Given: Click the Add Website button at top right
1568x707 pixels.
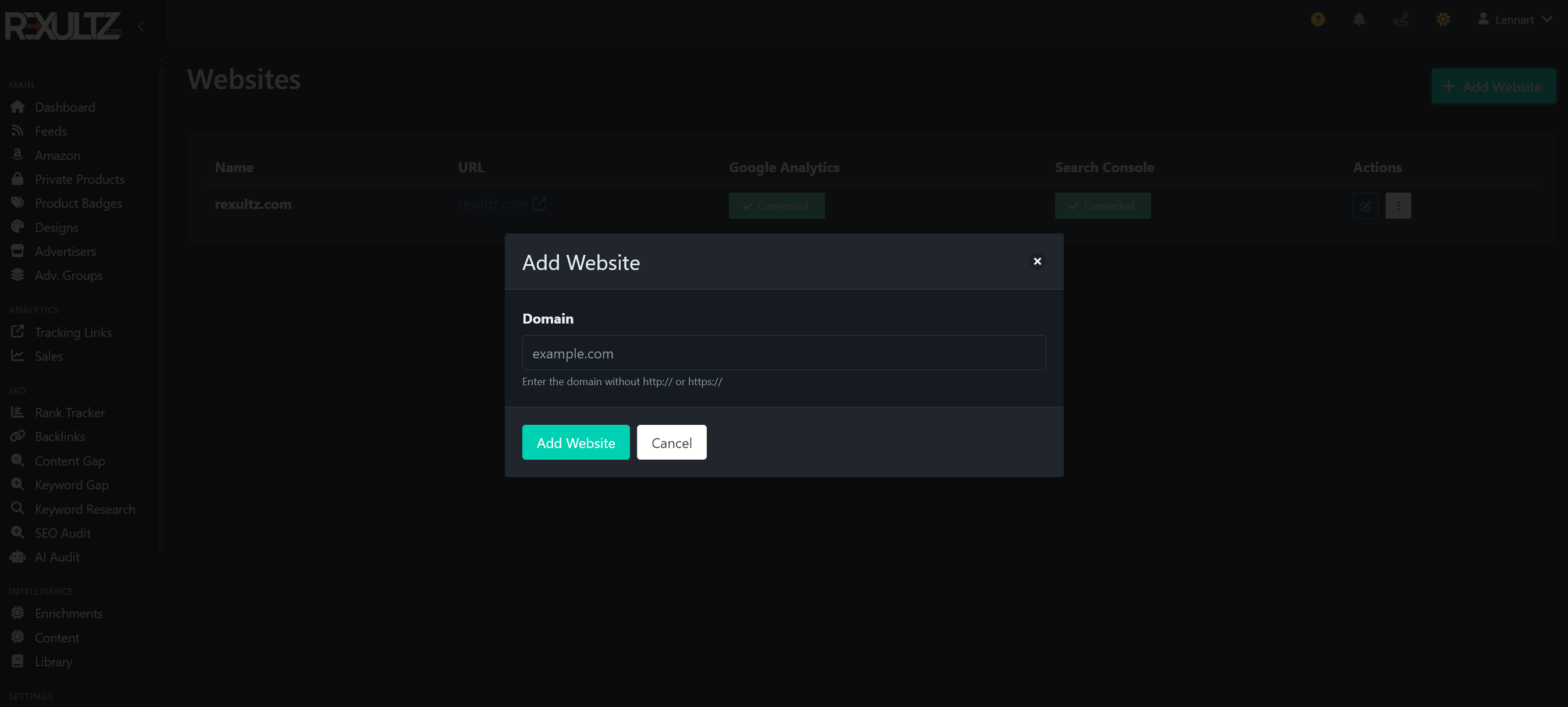Looking at the screenshot, I should [x=1493, y=86].
